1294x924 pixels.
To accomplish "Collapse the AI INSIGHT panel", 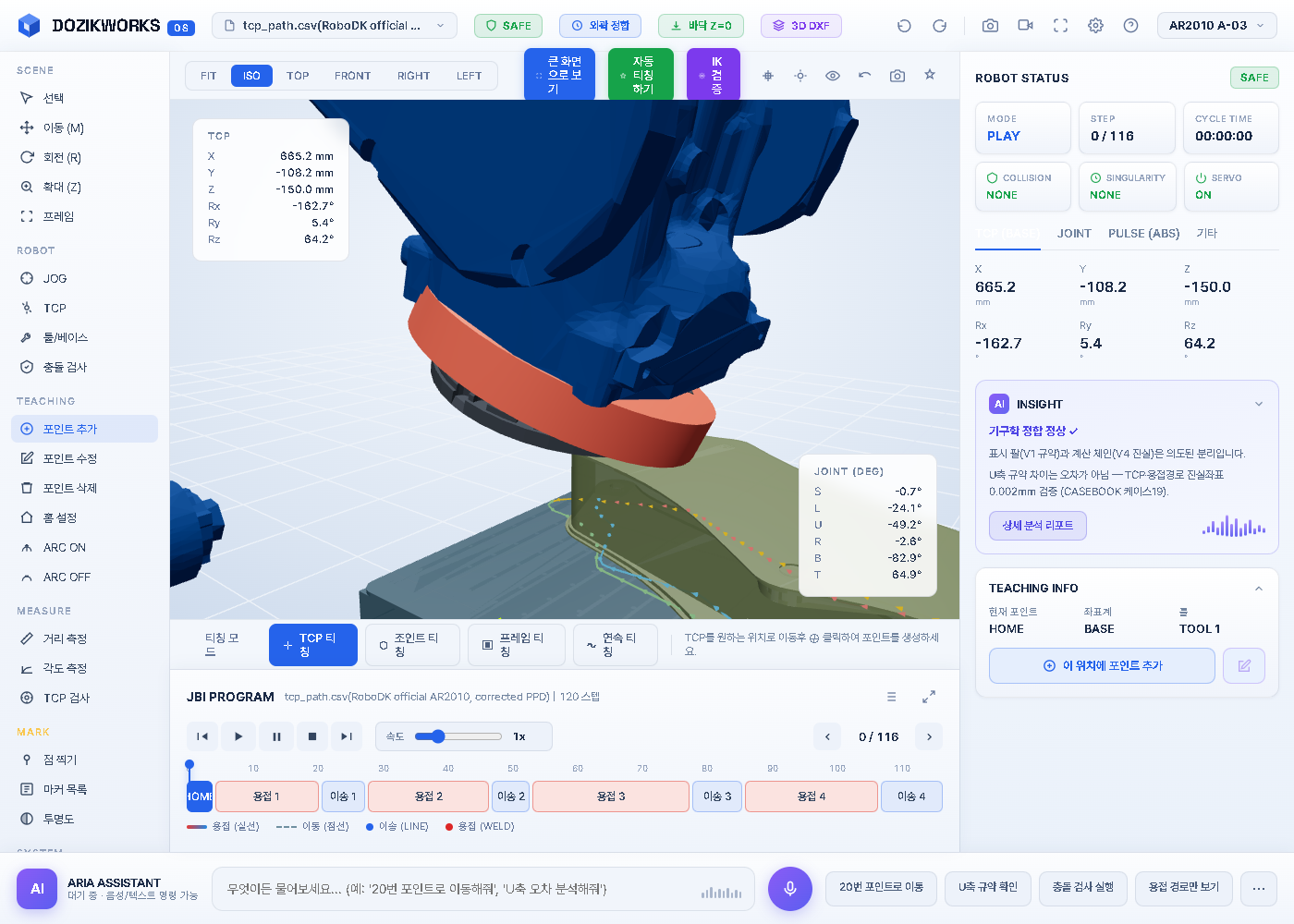I will (1258, 404).
